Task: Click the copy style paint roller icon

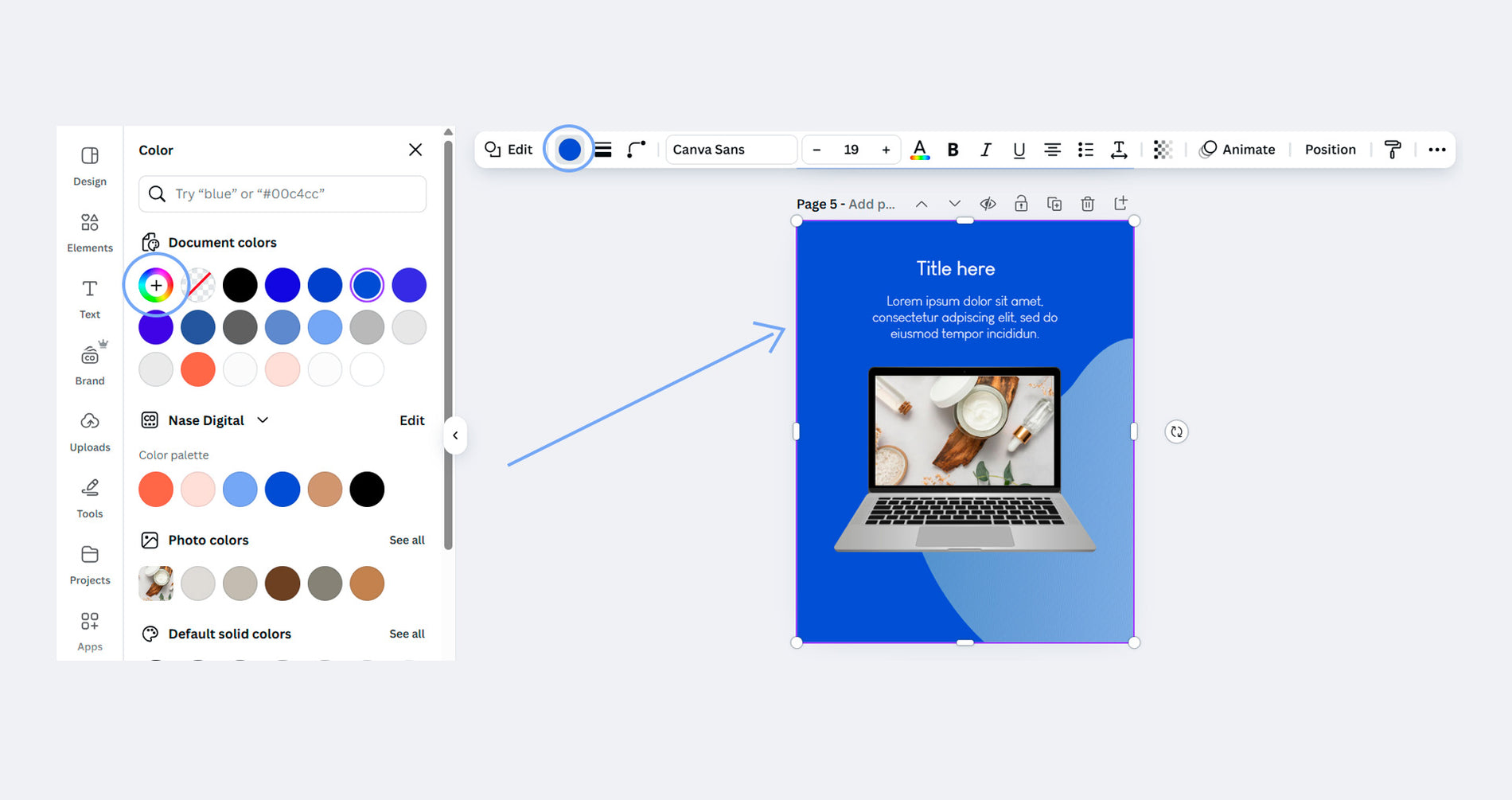Action: pos(1393,150)
